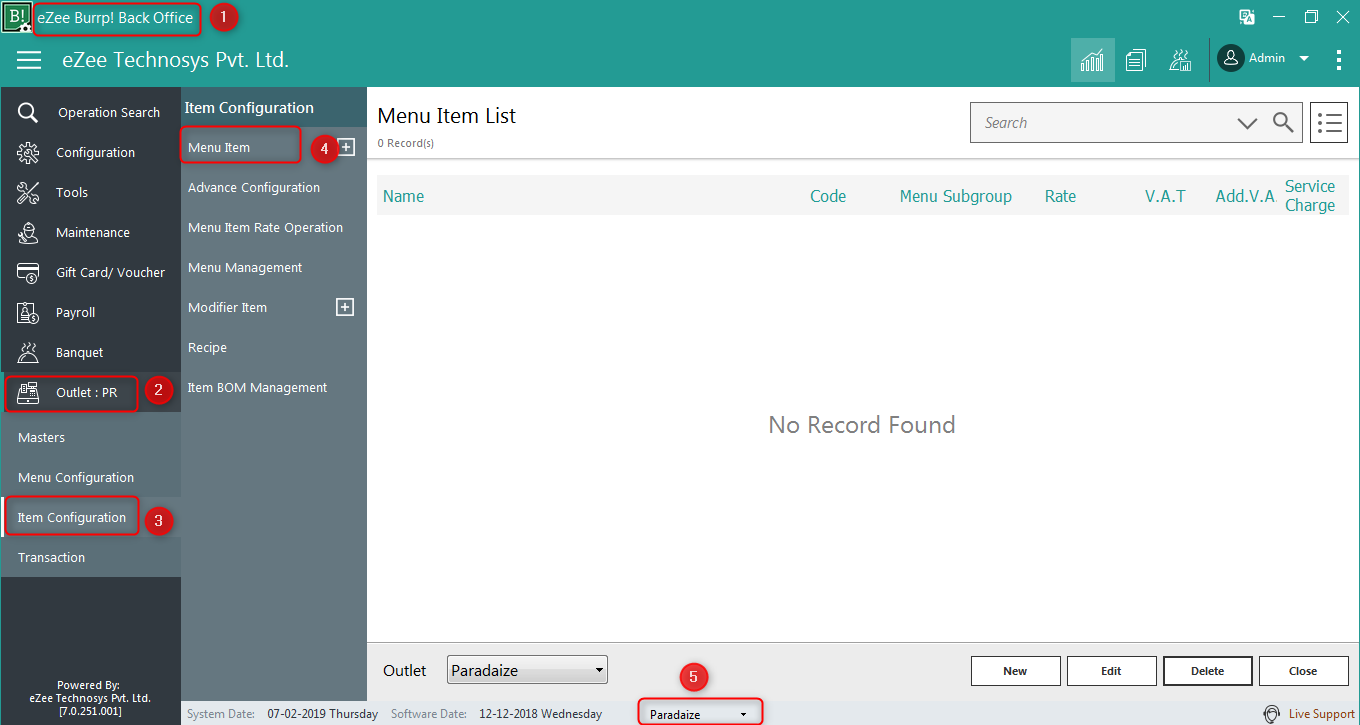Select Menu Configuration submenu item
Viewport: 1360px width, 725px height.
click(x=90, y=478)
